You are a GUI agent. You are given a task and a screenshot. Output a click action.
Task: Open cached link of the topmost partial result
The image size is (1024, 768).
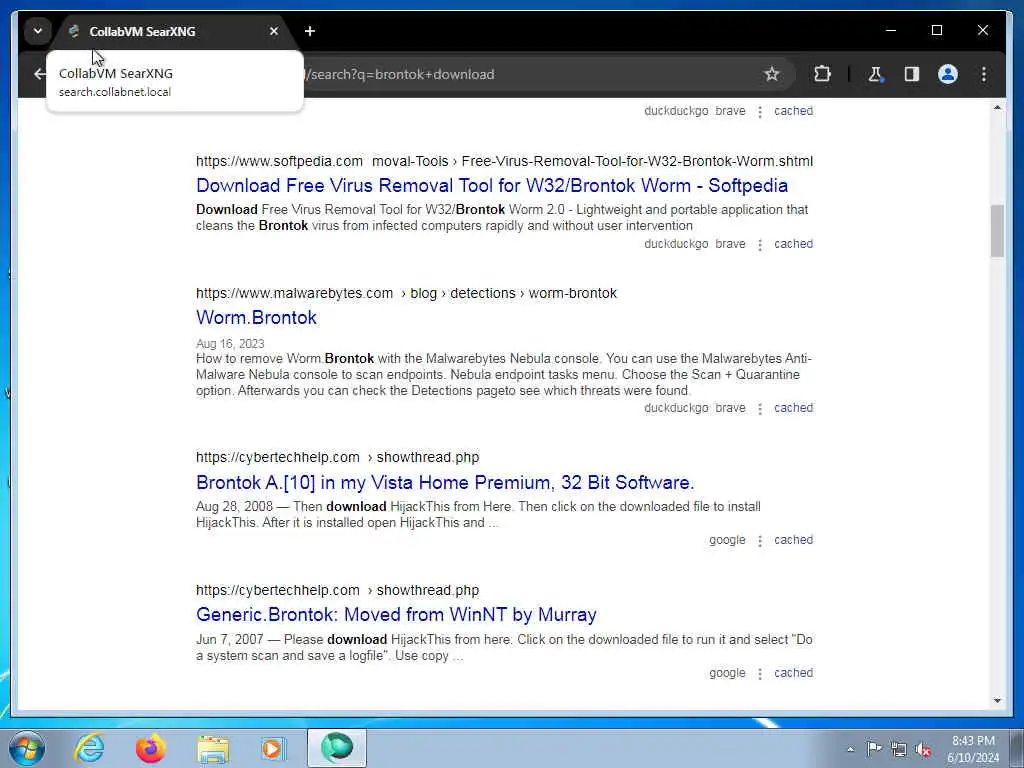click(x=793, y=111)
